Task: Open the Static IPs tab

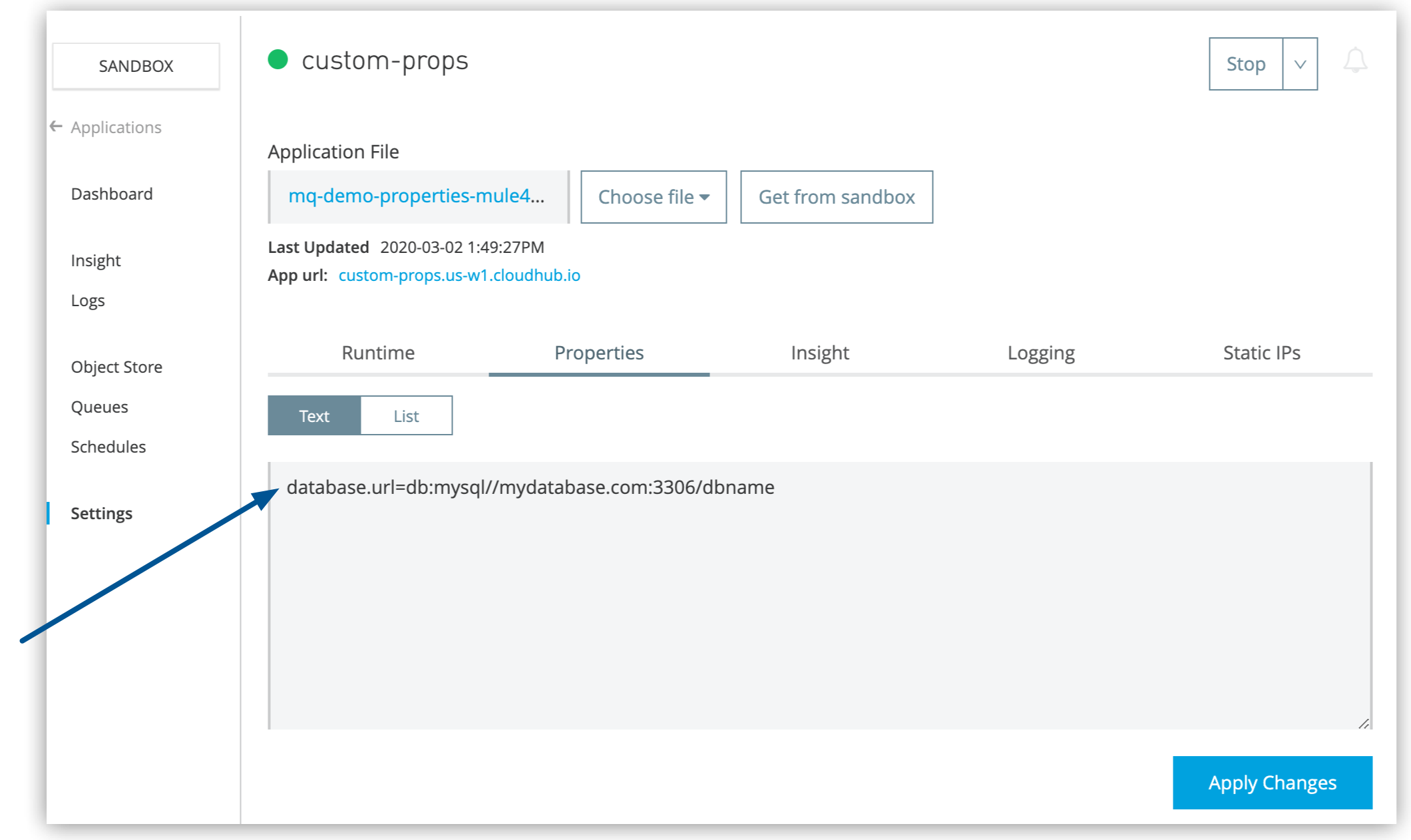Action: (x=1261, y=353)
